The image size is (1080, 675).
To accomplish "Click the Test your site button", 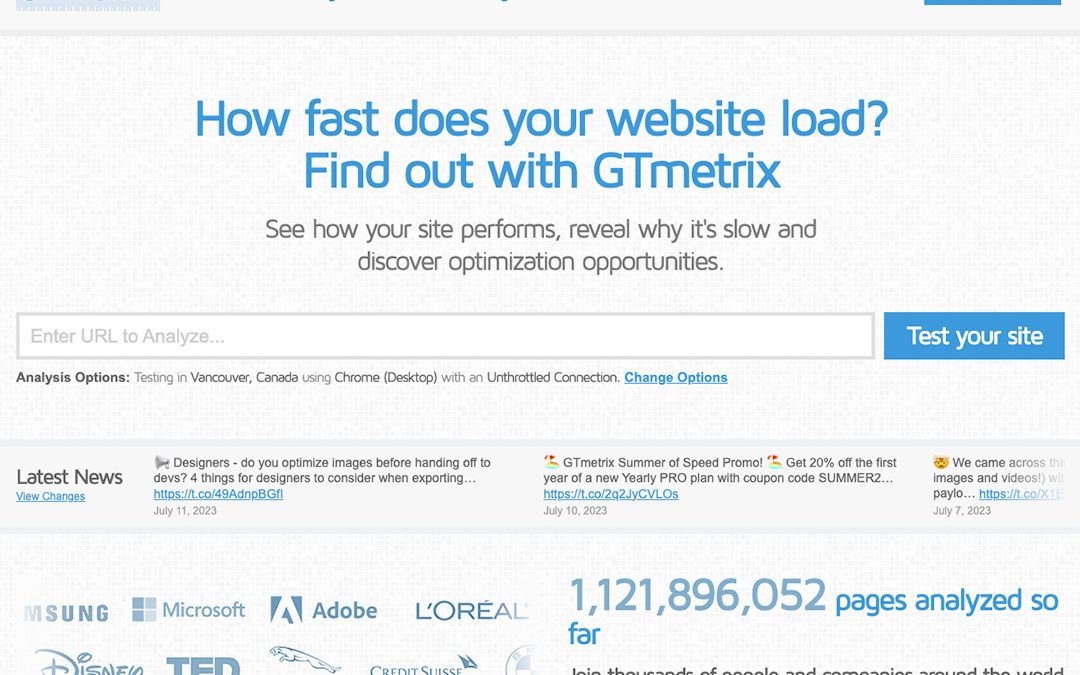I will tap(974, 336).
